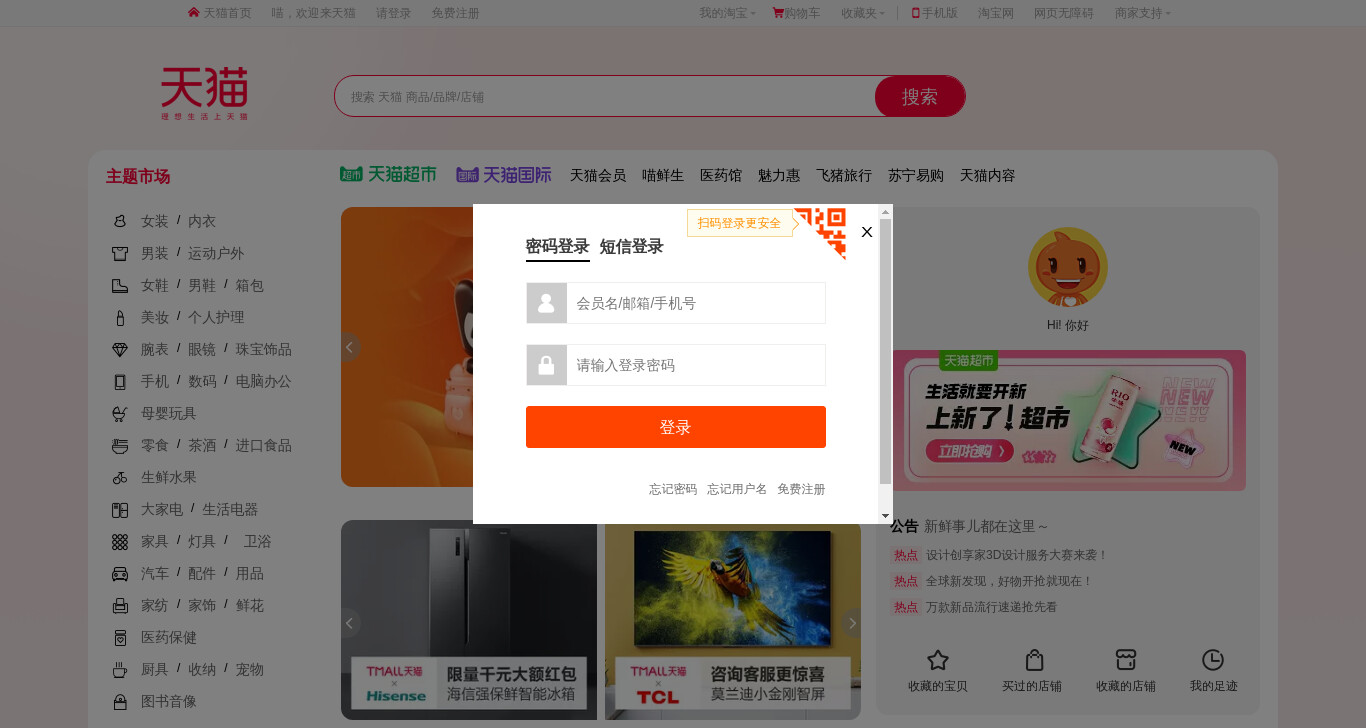Click the mobile phone icon 手机版
Image resolution: width=1366 pixels, height=728 pixels.
(x=915, y=13)
